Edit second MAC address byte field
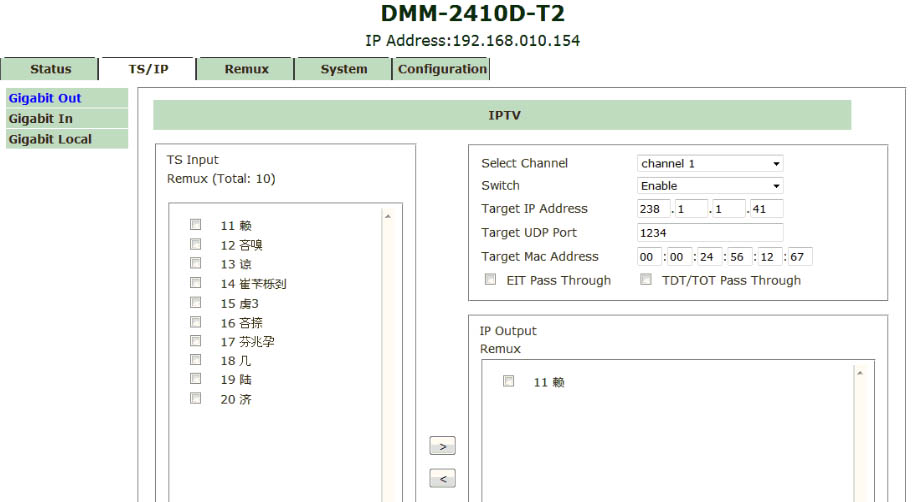 click(680, 257)
